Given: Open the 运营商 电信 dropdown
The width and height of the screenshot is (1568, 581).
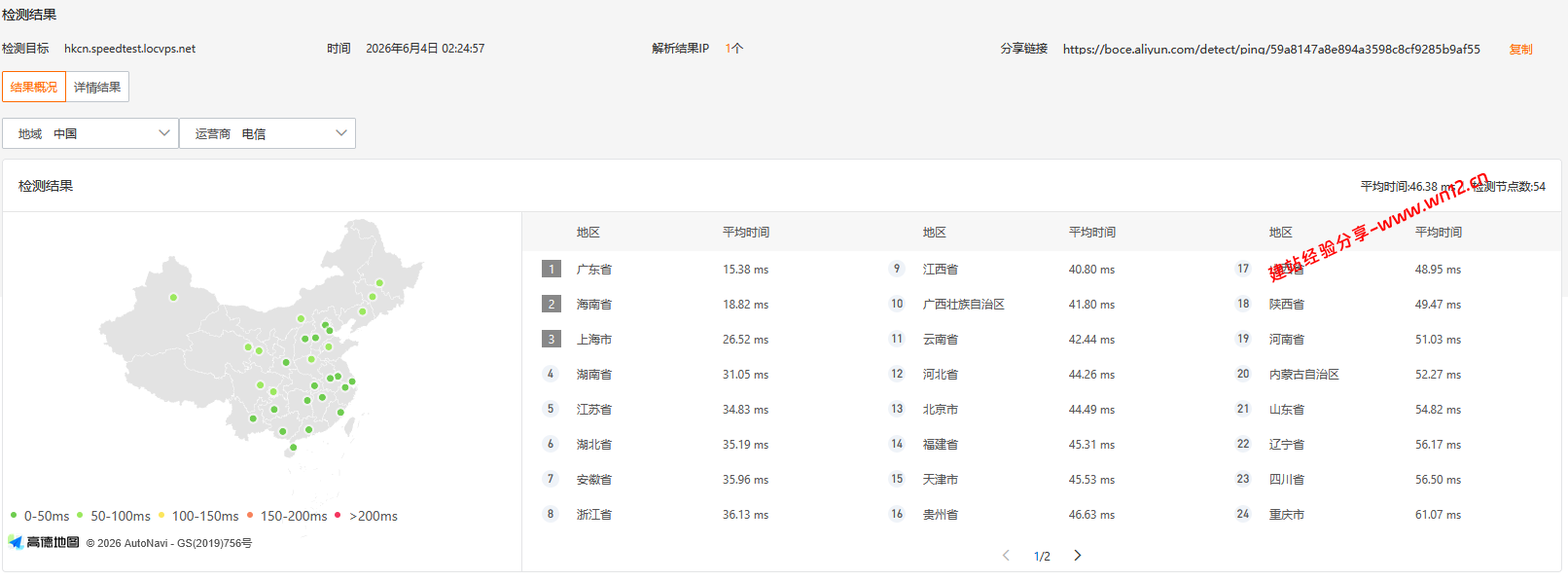Looking at the screenshot, I should [x=267, y=133].
